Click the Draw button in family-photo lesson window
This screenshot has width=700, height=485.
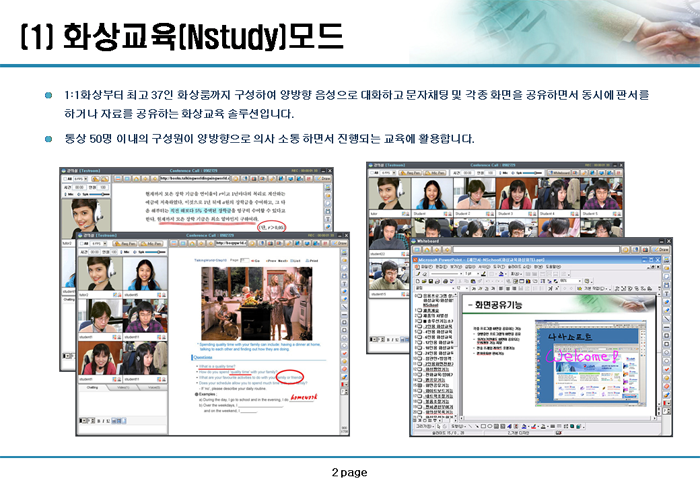click(x=340, y=243)
